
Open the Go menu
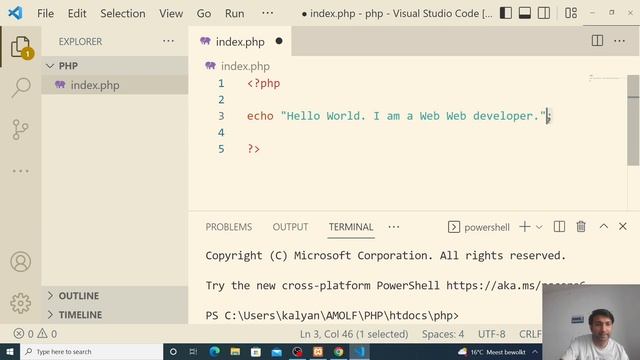[204, 13]
